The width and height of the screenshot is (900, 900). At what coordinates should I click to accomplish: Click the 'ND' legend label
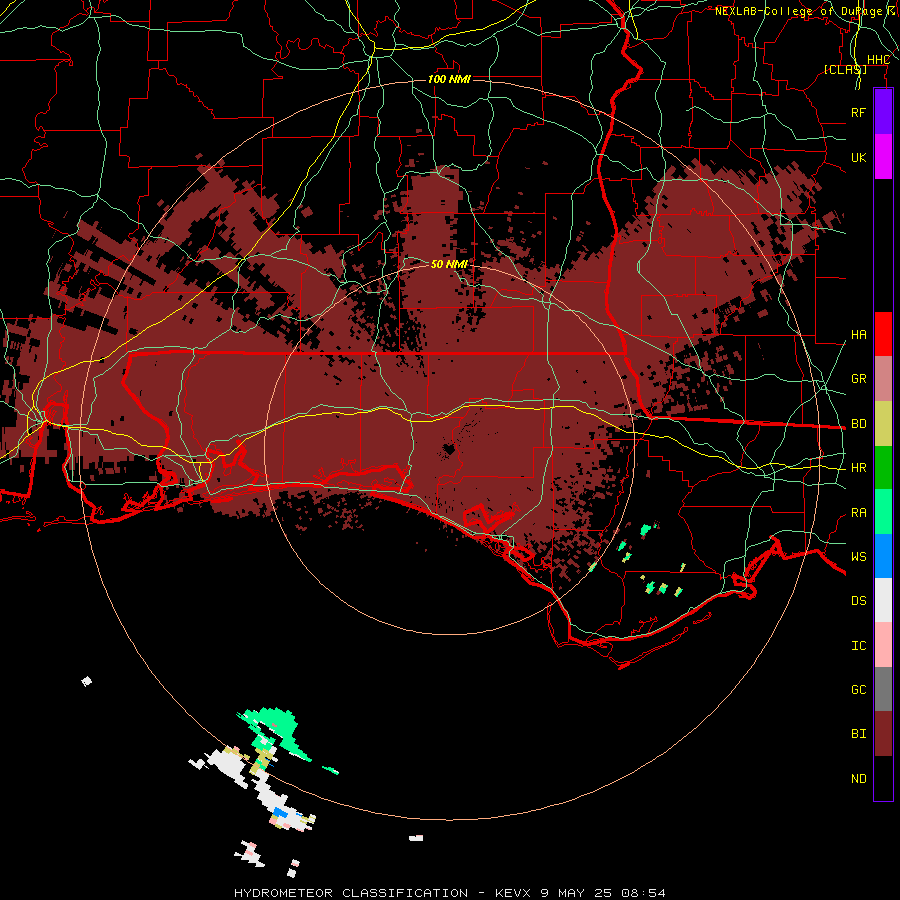(x=858, y=779)
